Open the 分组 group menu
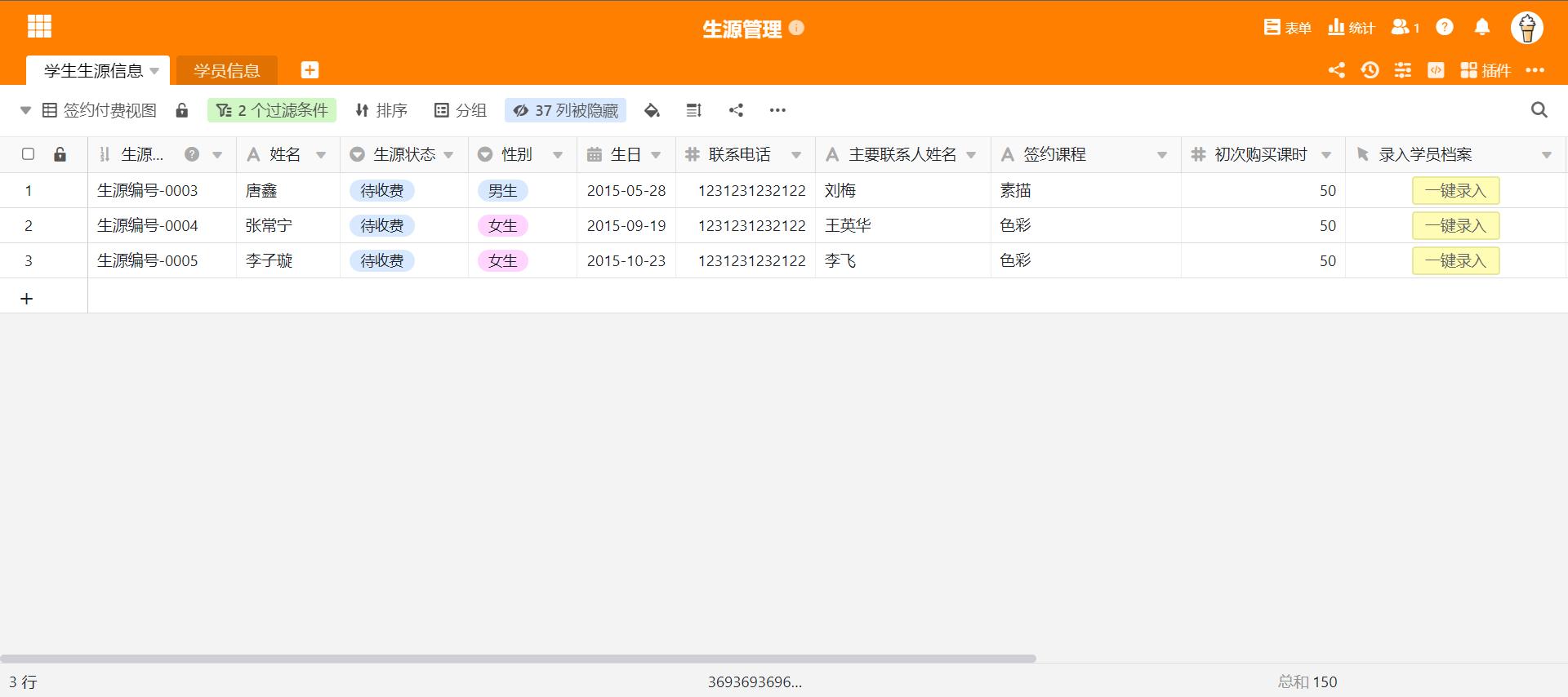Screen dimensions: 1568x697 click(x=461, y=110)
